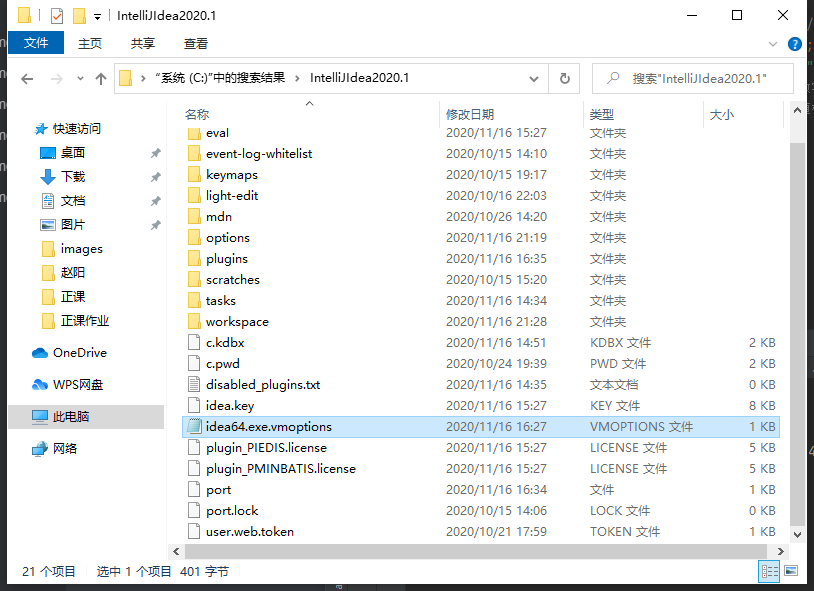
Task: Select the idea64.exe.vmoptions file icon
Action: [194, 426]
